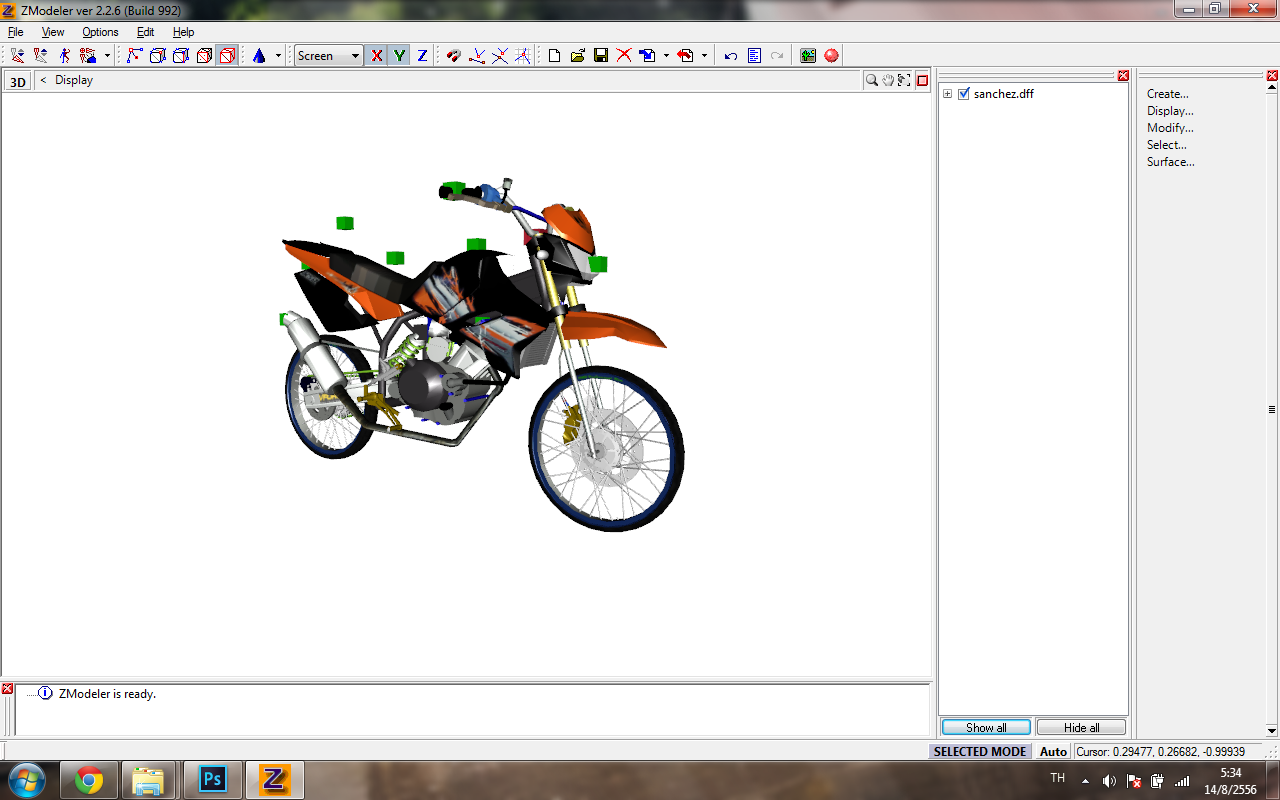
Task: Click the red sphere icon in toolbar
Action: pos(831,56)
